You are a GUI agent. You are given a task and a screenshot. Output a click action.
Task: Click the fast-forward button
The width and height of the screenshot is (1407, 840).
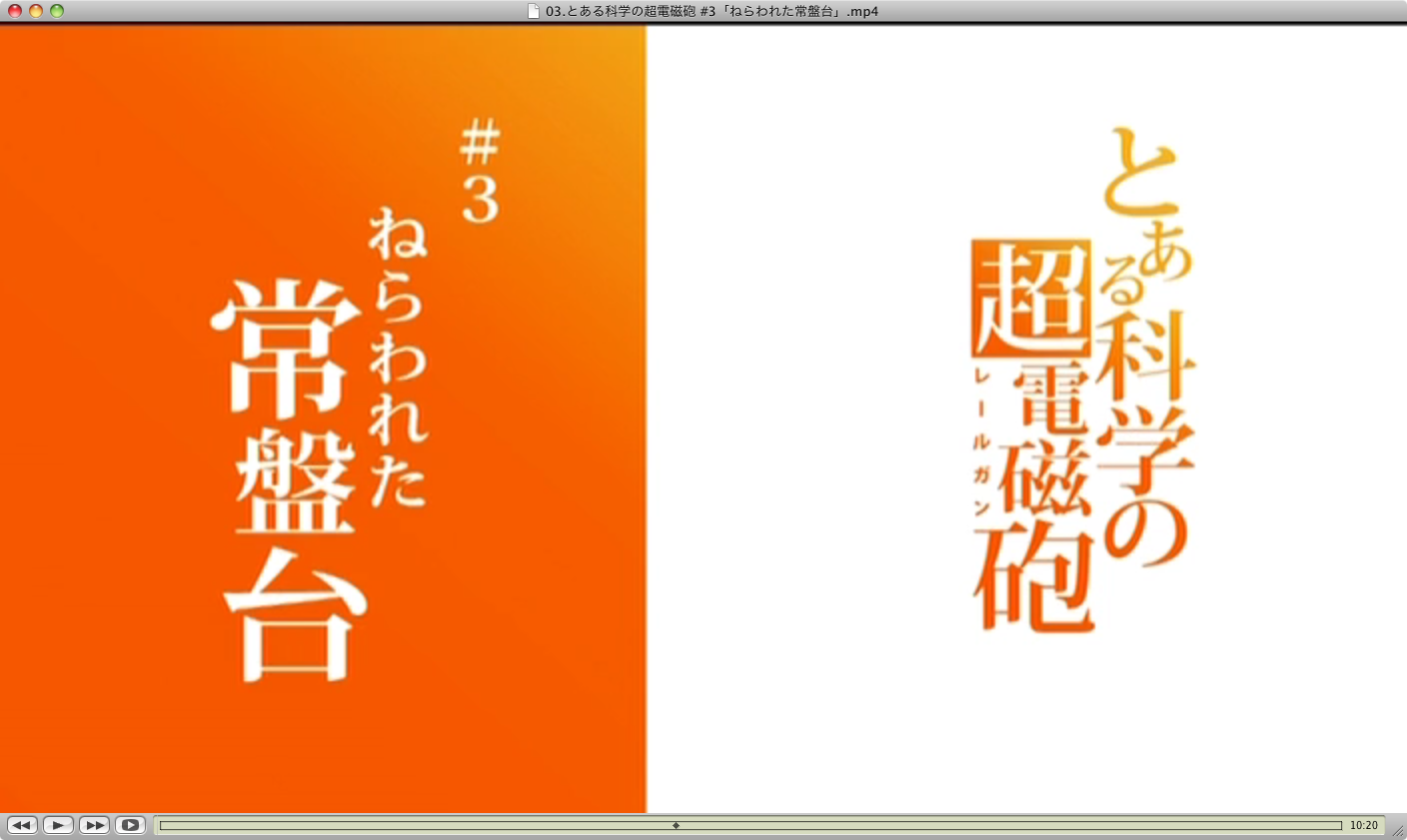(x=94, y=825)
